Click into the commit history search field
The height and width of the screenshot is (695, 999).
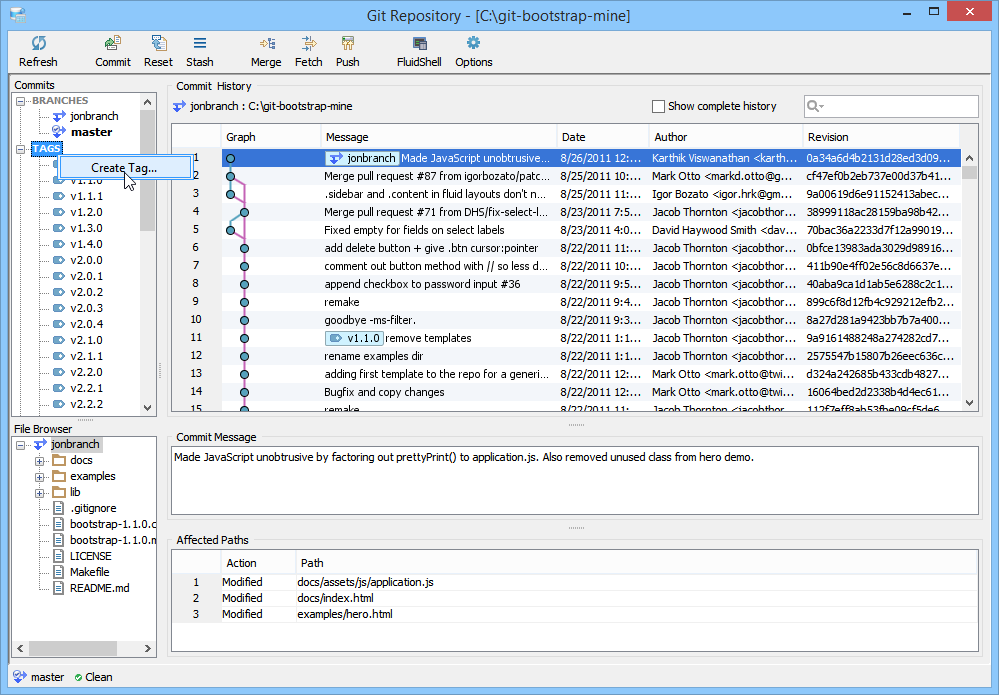coord(900,107)
